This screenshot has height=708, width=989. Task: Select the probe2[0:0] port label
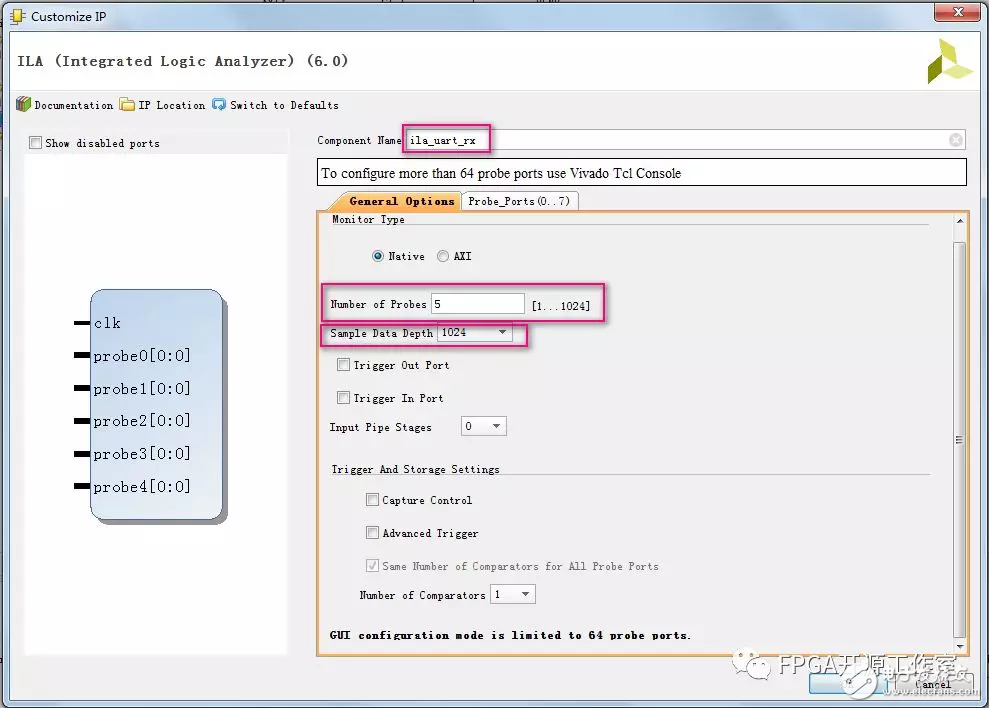[142, 421]
